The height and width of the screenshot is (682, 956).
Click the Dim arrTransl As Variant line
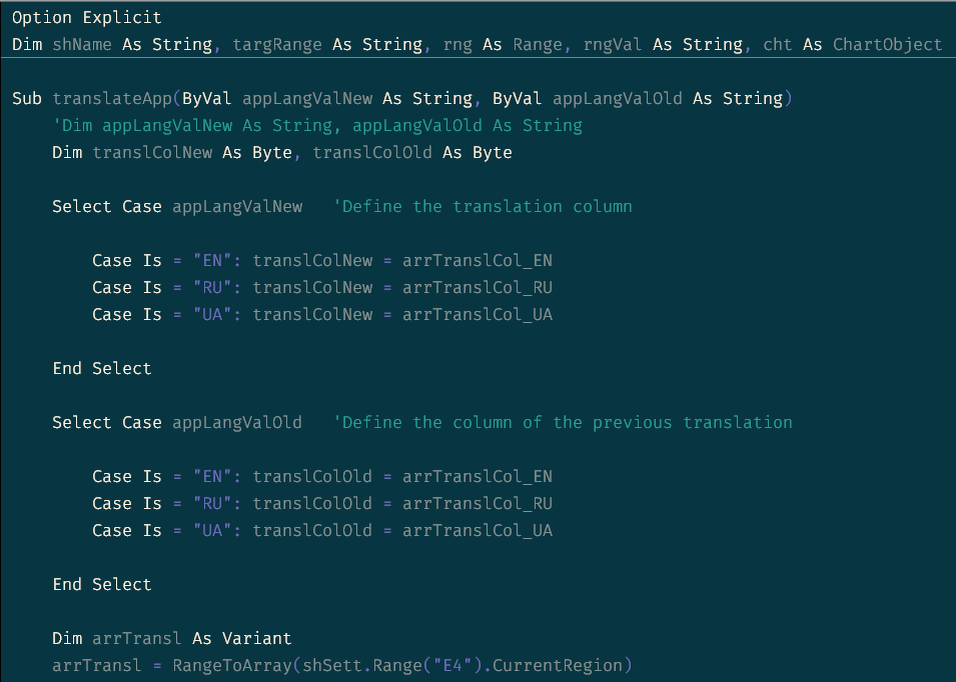(172, 639)
